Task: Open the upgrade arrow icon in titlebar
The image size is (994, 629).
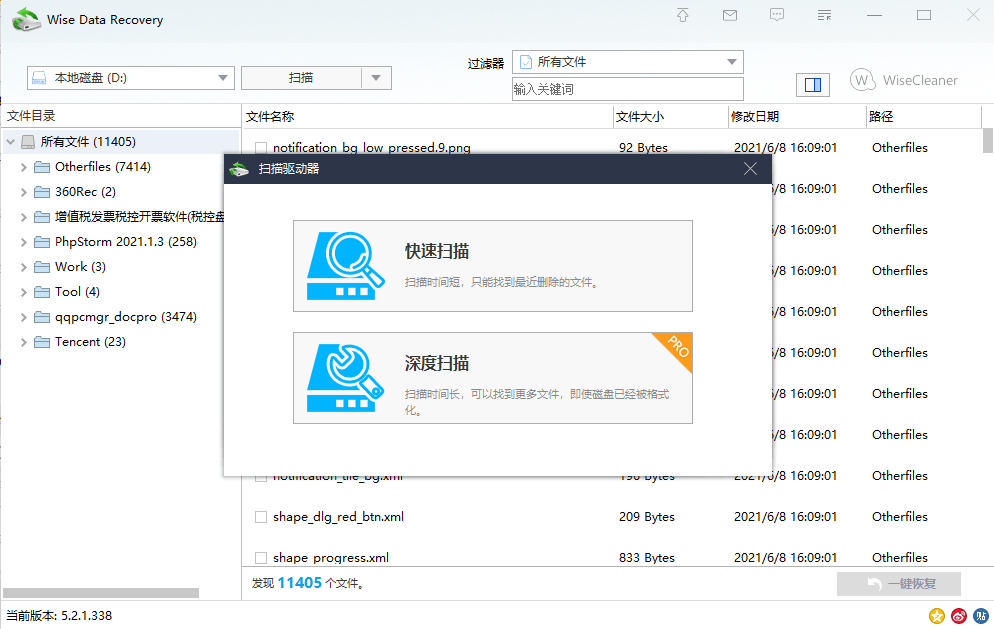Action: [682, 15]
